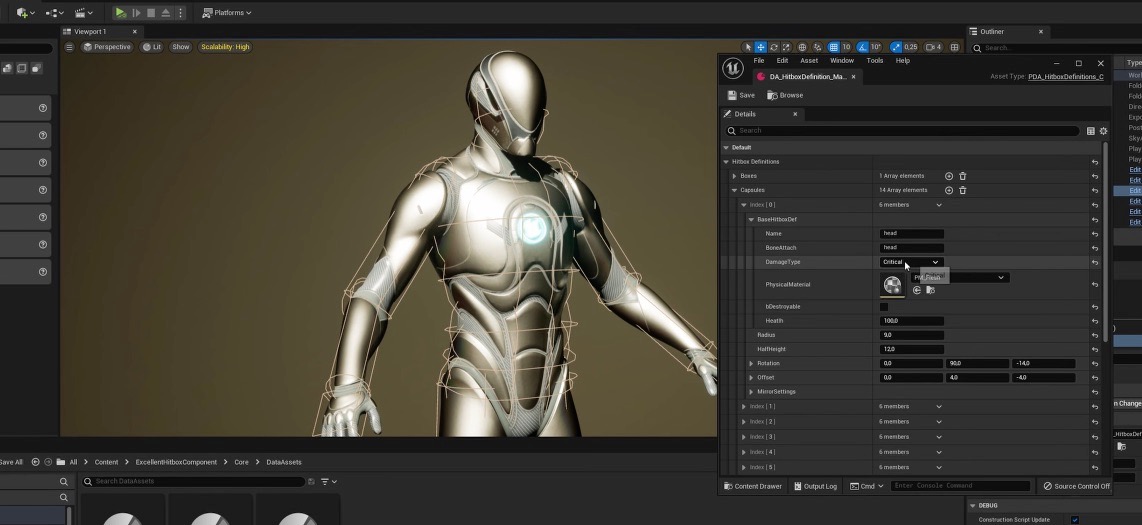Expand Index [ 1 ] capsule entry
Viewport: 1142px width, 525px height.
point(744,406)
